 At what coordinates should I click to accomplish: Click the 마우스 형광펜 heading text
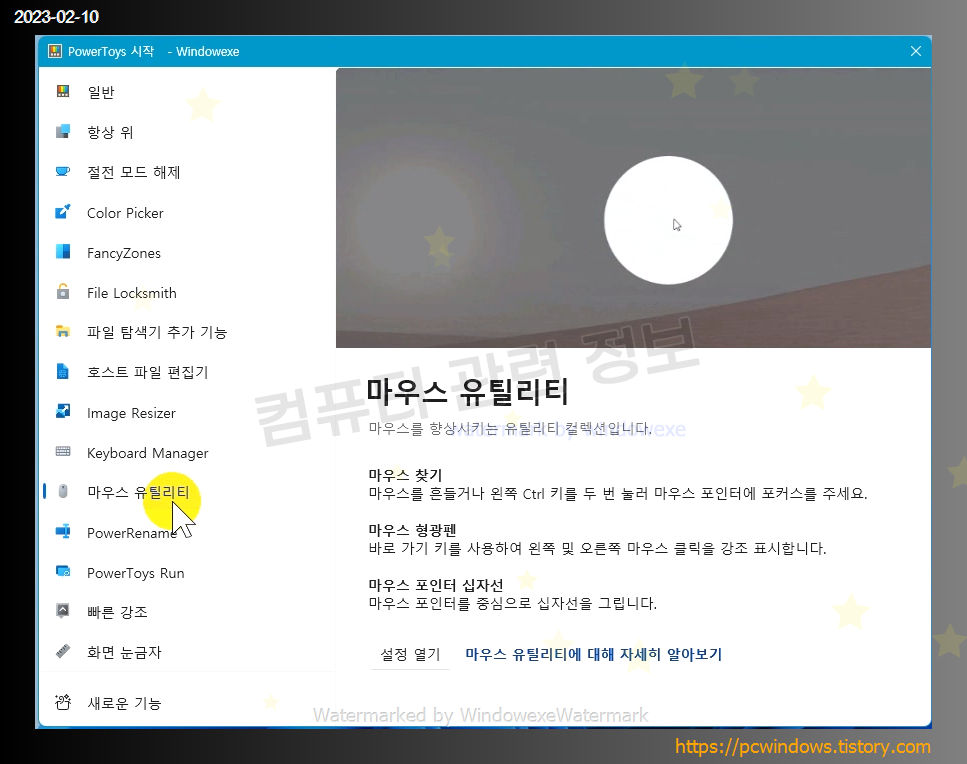point(412,530)
